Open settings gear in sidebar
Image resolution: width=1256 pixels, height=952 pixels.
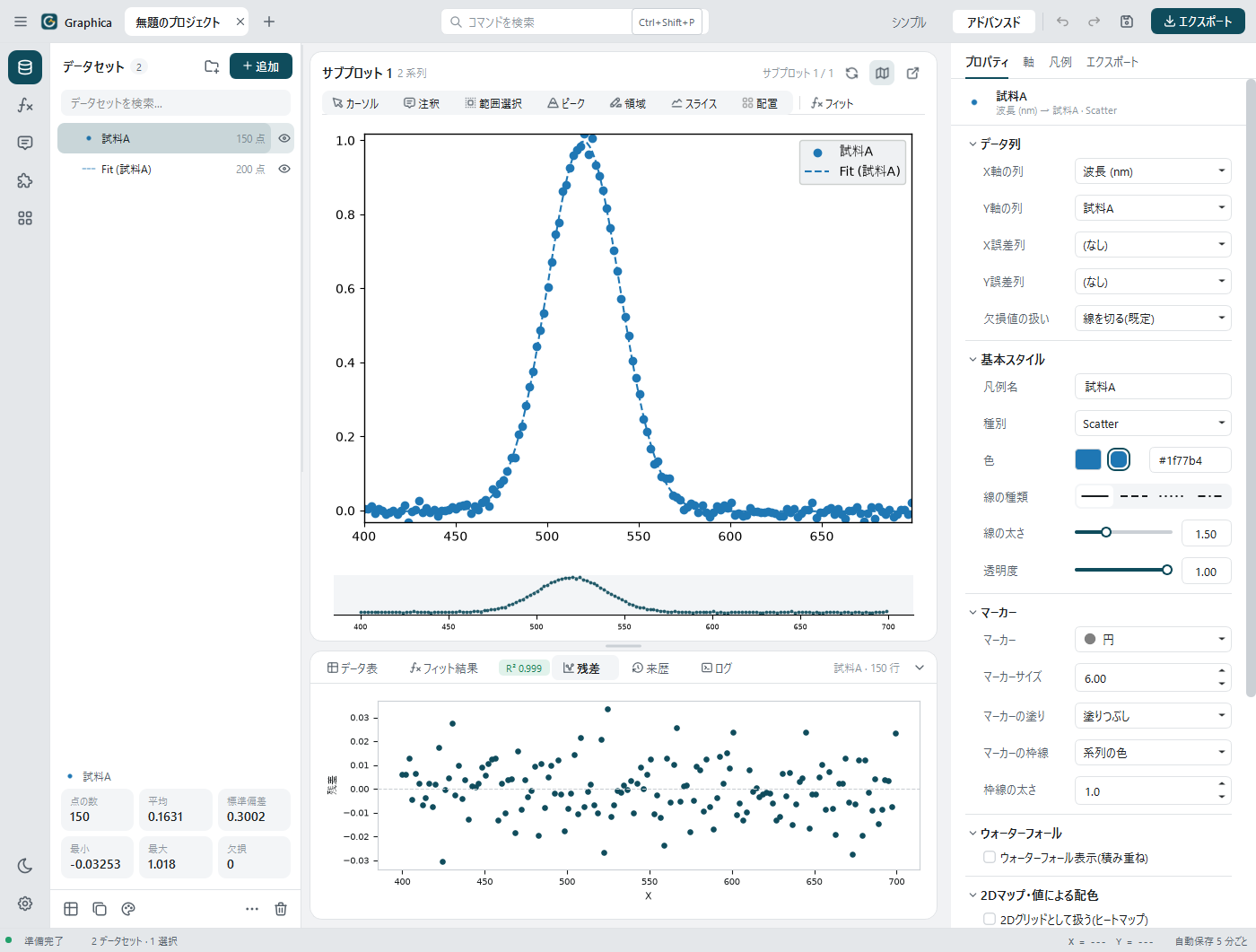pyautogui.click(x=25, y=904)
